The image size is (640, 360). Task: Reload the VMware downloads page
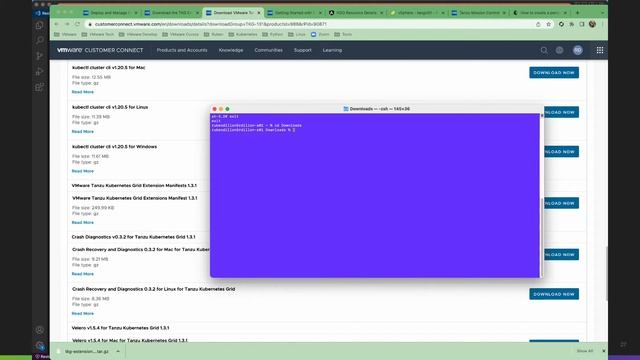click(77, 24)
